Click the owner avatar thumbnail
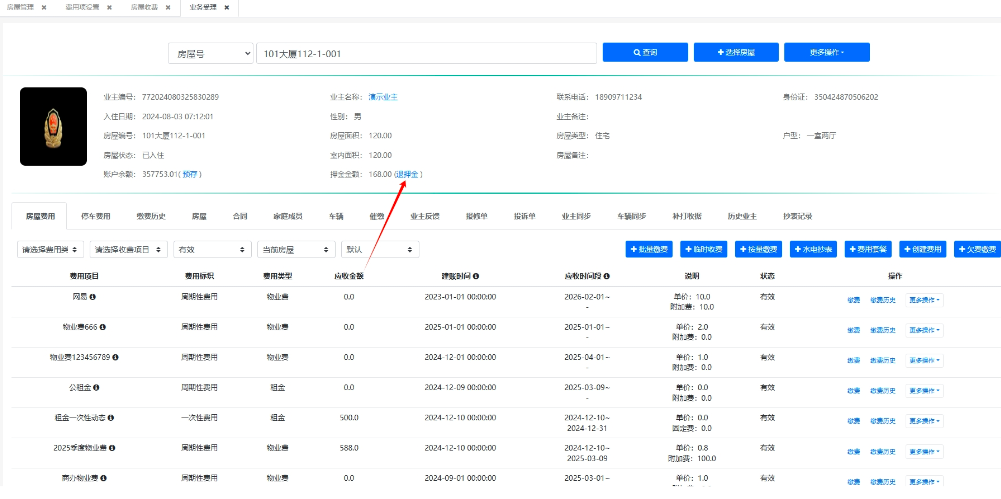Screen dimensions: 1001x499 point(53,126)
